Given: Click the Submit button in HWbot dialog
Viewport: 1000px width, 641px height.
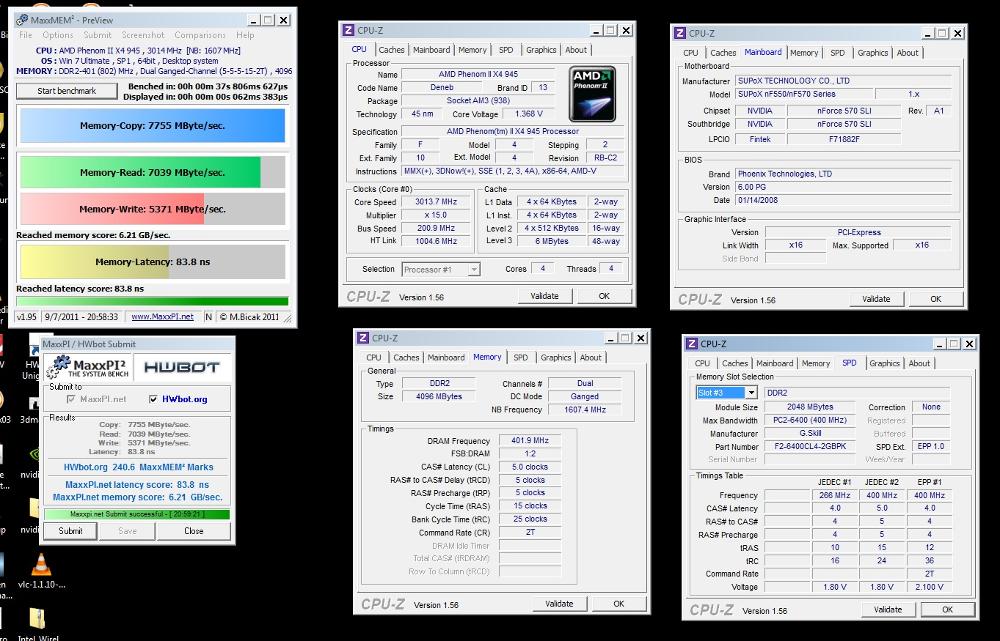Looking at the screenshot, I should point(70,531).
